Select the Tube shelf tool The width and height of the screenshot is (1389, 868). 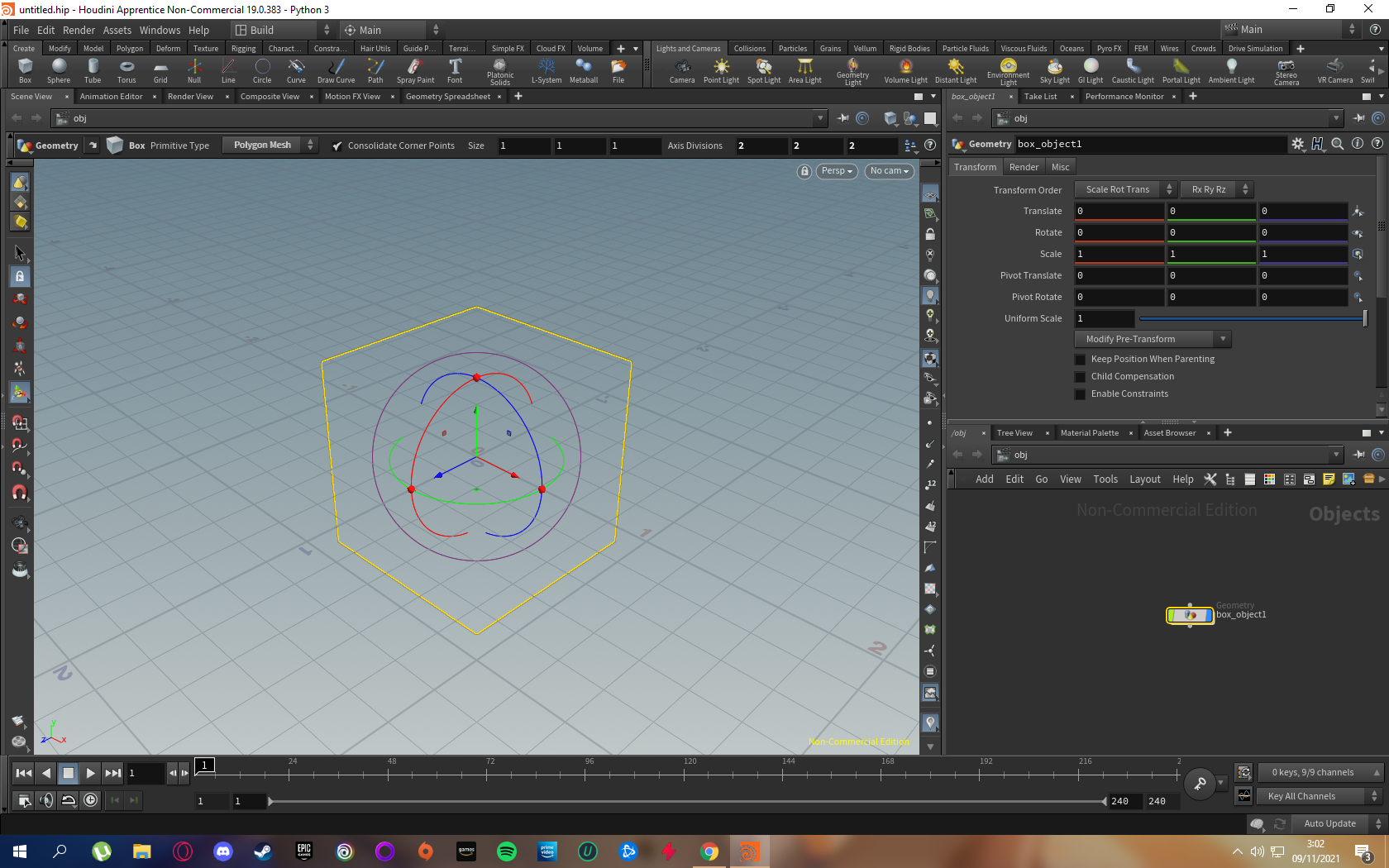click(93, 71)
